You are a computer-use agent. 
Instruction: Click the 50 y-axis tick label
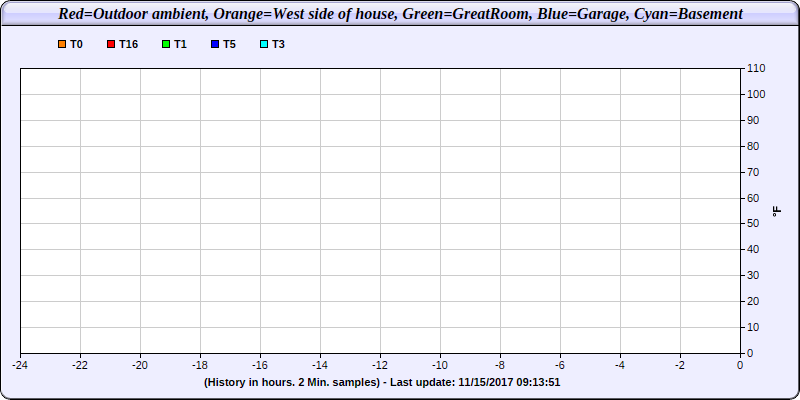tap(753, 223)
